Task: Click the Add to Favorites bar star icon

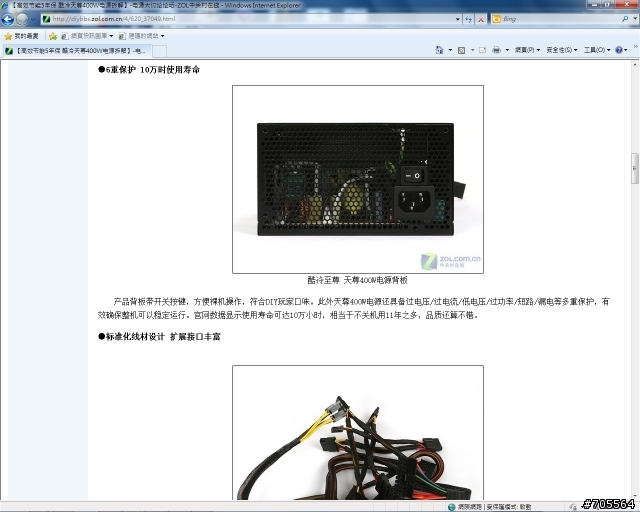Action: tap(53, 36)
